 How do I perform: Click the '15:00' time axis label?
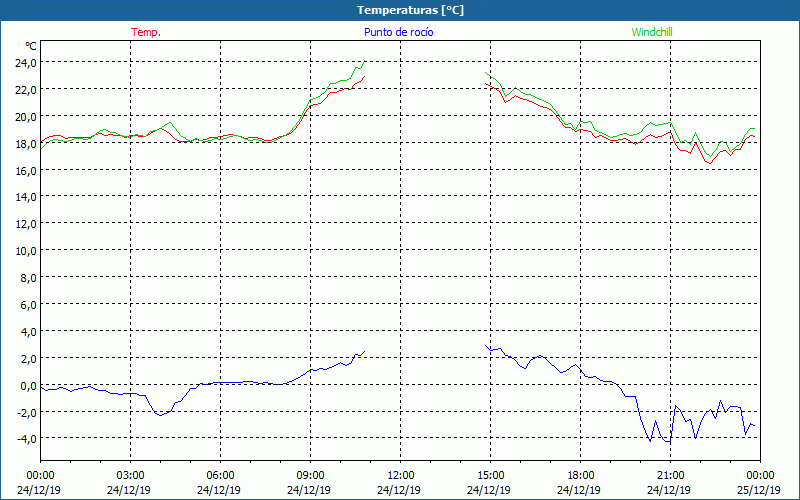490,476
